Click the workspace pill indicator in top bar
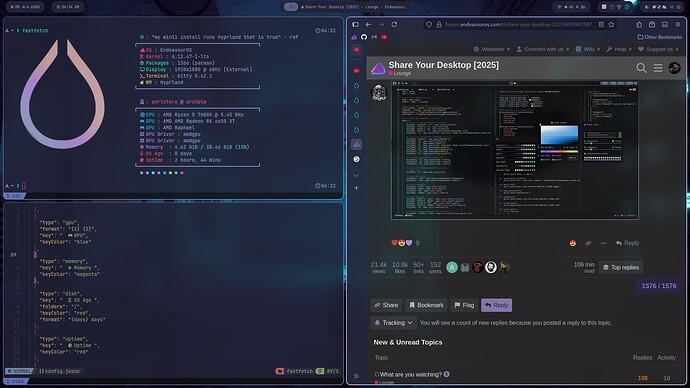The image size is (690, 388). [x=290, y=7]
